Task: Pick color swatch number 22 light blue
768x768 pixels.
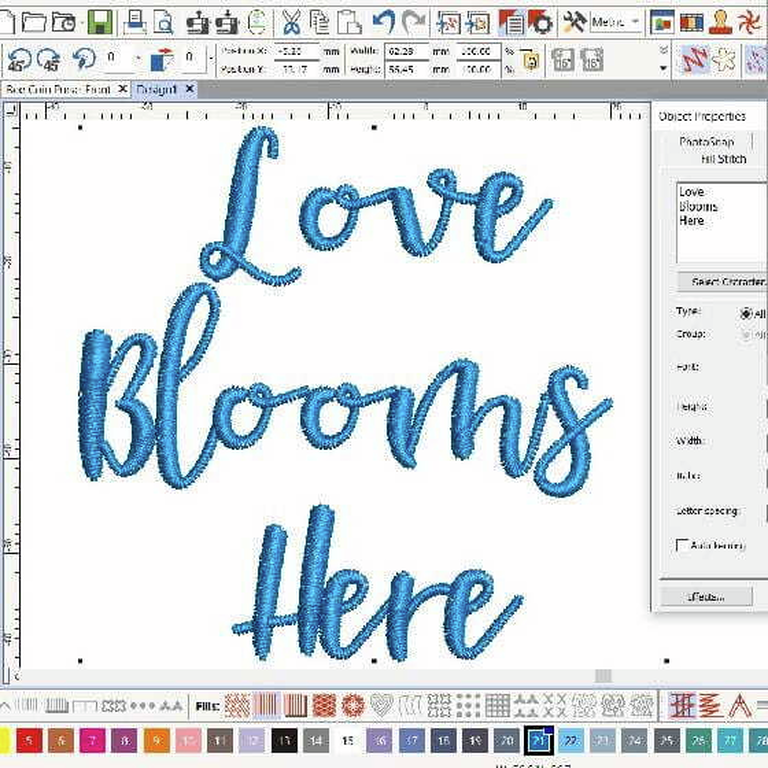Action: click(570, 741)
